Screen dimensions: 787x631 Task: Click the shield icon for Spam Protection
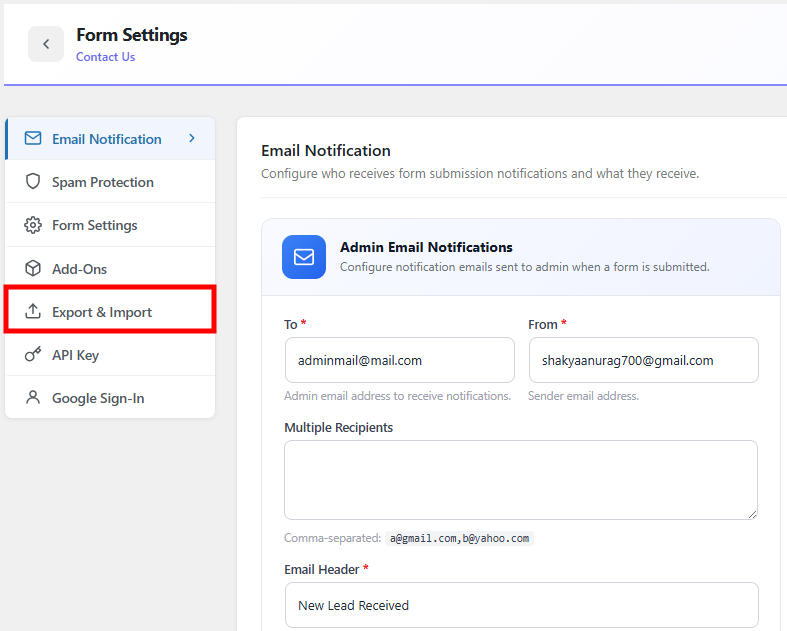[33, 182]
